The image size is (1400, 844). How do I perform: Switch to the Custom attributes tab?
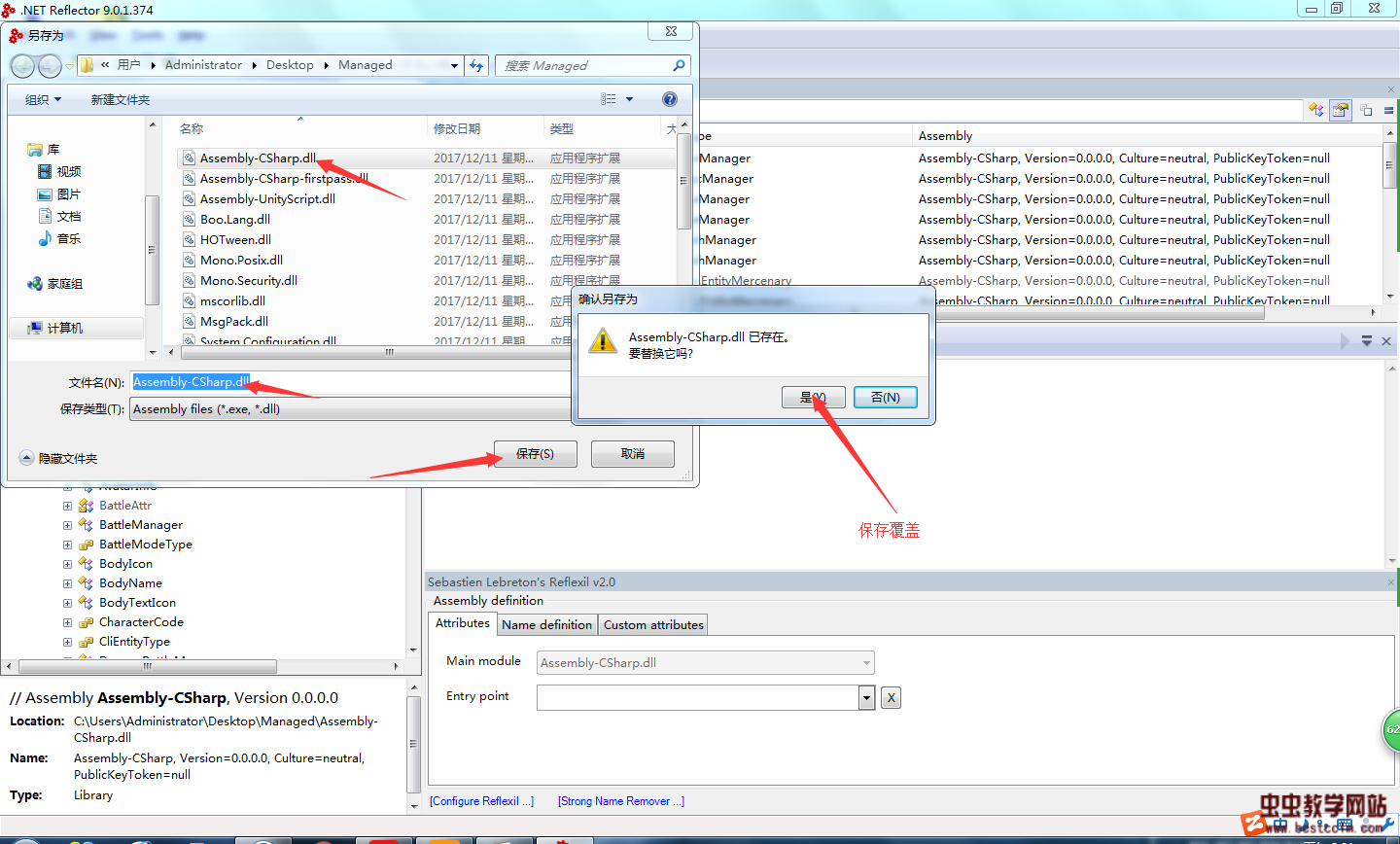pyautogui.click(x=653, y=625)
